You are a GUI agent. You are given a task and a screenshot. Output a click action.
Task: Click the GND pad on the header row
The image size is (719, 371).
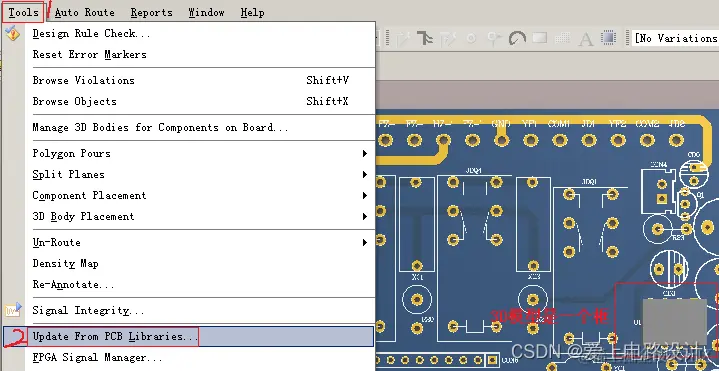[x=501, y=140]
